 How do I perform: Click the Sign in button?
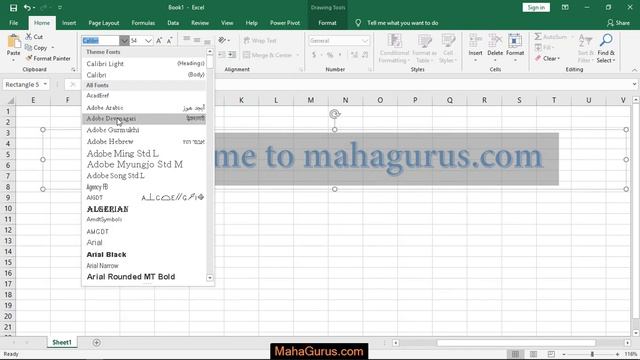click(536, 7)
